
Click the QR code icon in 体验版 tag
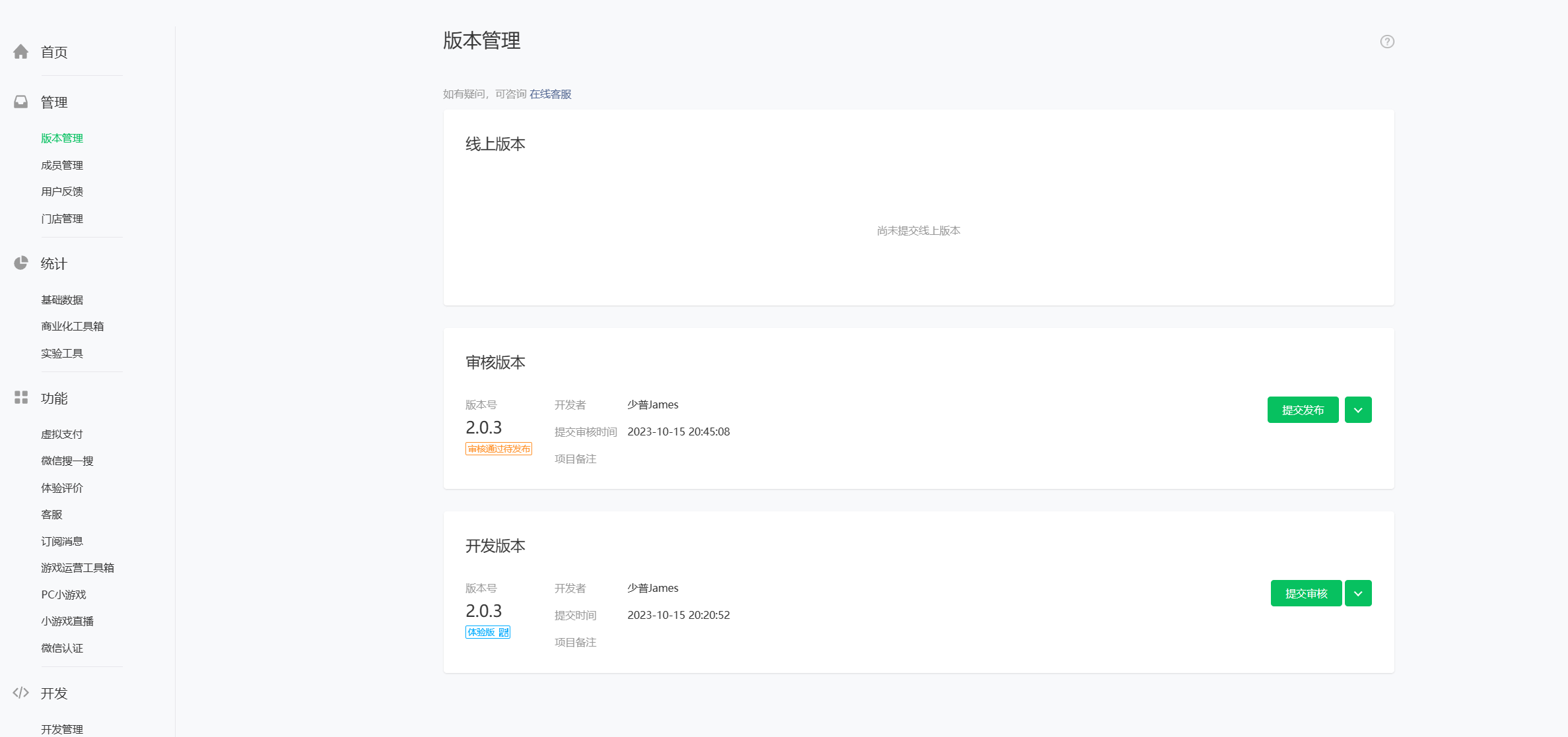pos(504,632)
